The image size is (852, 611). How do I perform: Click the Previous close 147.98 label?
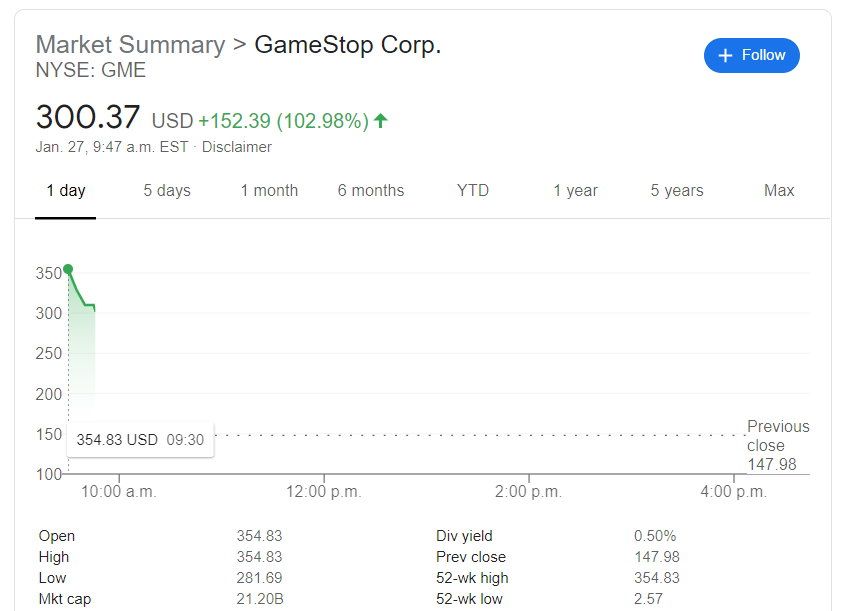(x=778, y=445)
